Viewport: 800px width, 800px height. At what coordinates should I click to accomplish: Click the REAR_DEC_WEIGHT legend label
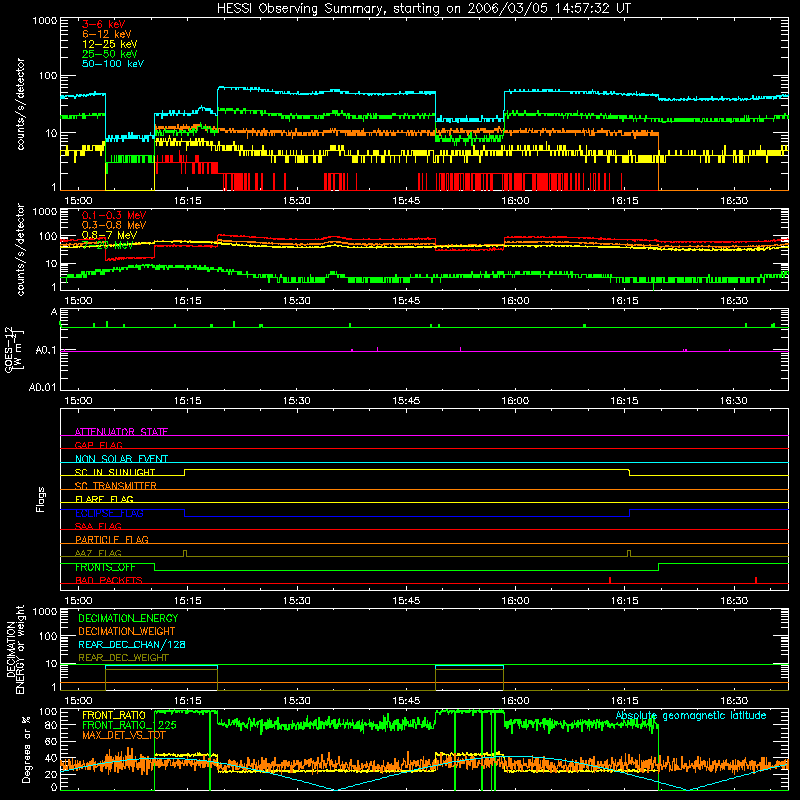coord(123,658)
